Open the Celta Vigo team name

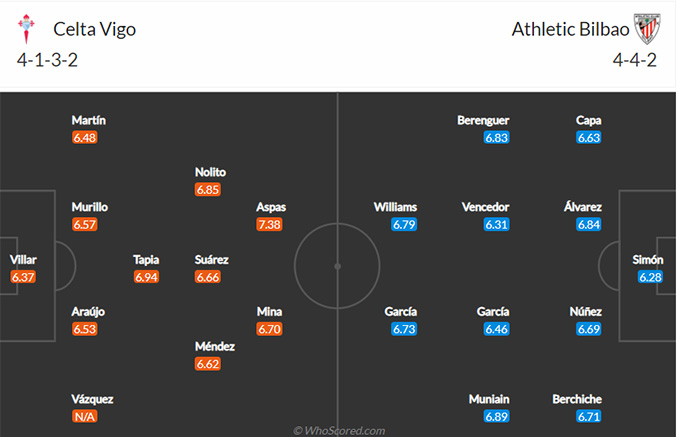(x=95, y=29)
